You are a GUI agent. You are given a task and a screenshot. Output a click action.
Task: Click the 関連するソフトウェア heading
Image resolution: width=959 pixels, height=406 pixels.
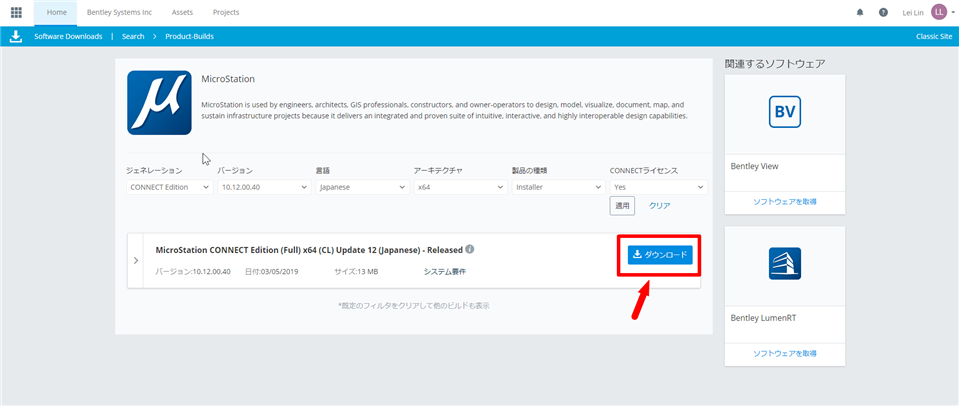click(x=775, y=64)
